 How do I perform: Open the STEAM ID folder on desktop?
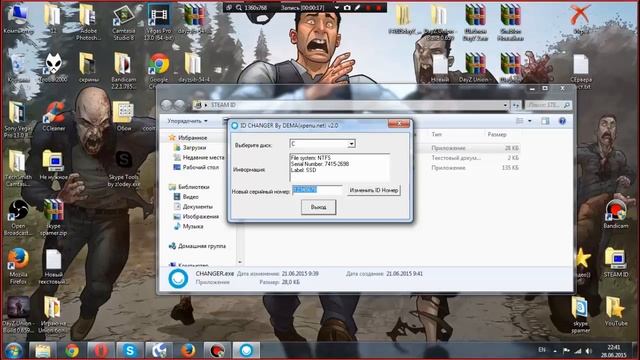pyautogui.click(x=616, y=262)
